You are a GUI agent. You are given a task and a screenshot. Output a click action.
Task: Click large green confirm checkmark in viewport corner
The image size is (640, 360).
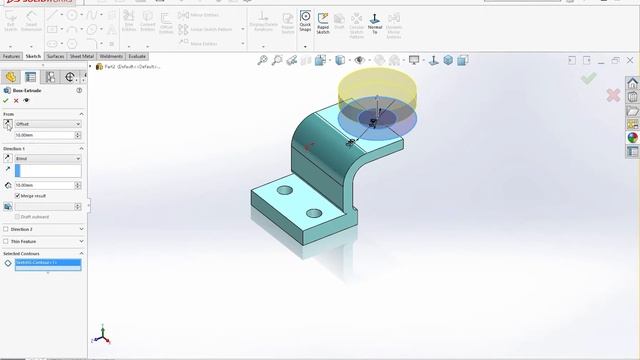pyautogui.click(x=589, y=78)
